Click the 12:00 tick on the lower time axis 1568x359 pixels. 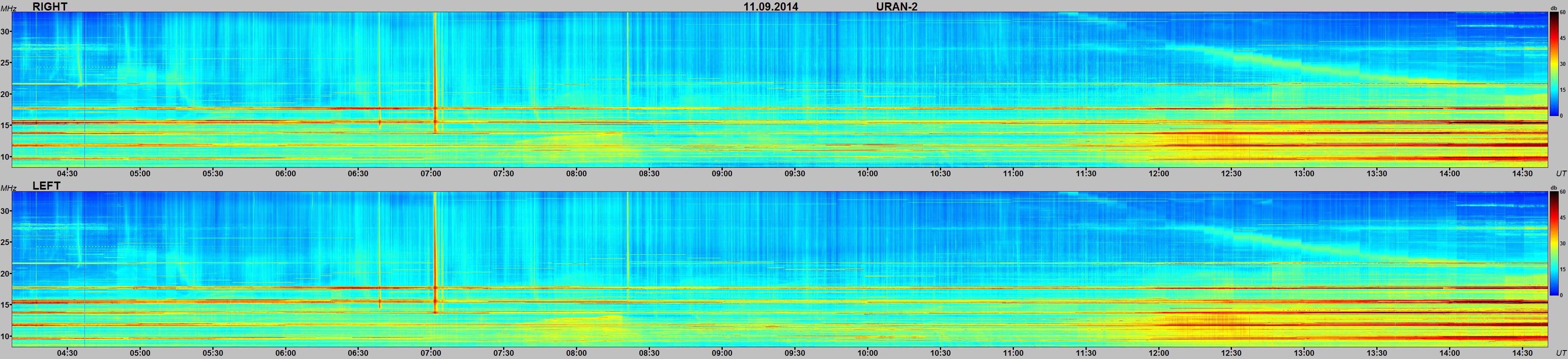tap(1158, 353)
